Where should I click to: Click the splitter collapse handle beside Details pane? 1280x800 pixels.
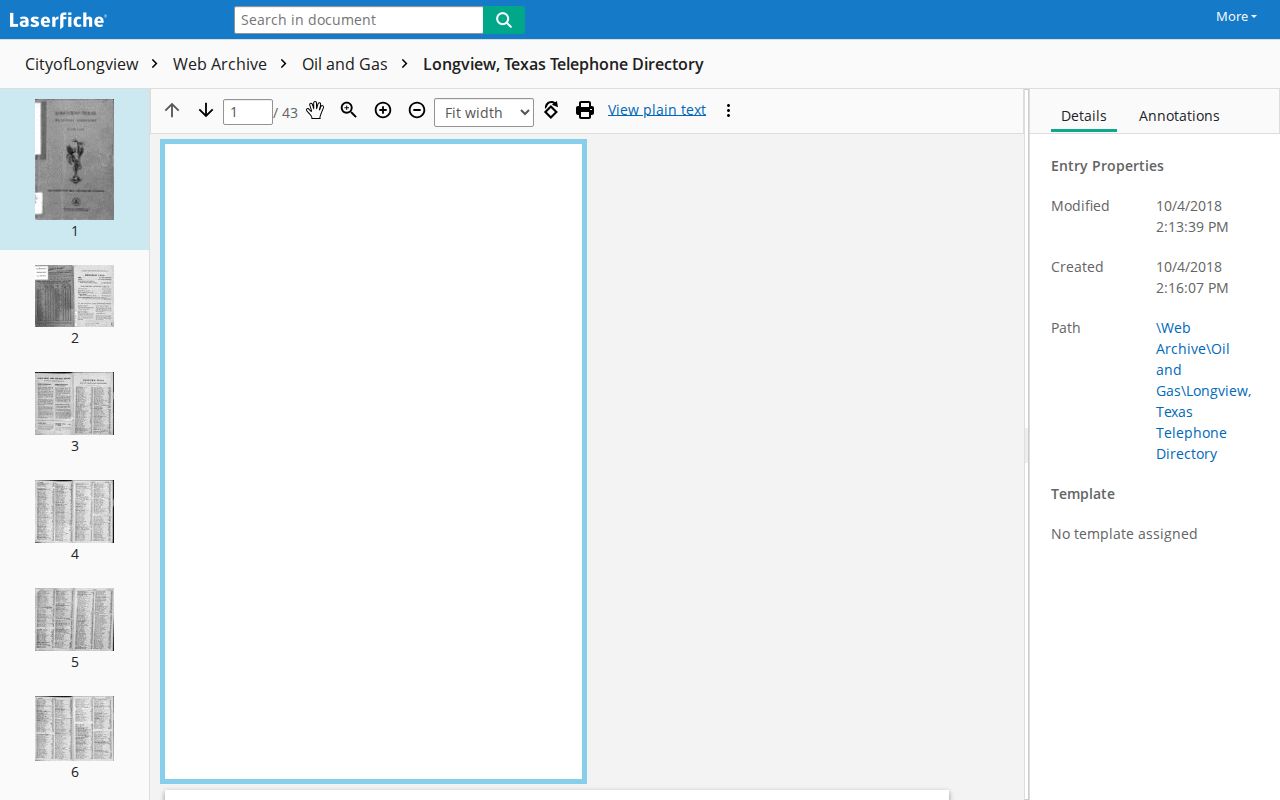click(x=1026, y=445)
